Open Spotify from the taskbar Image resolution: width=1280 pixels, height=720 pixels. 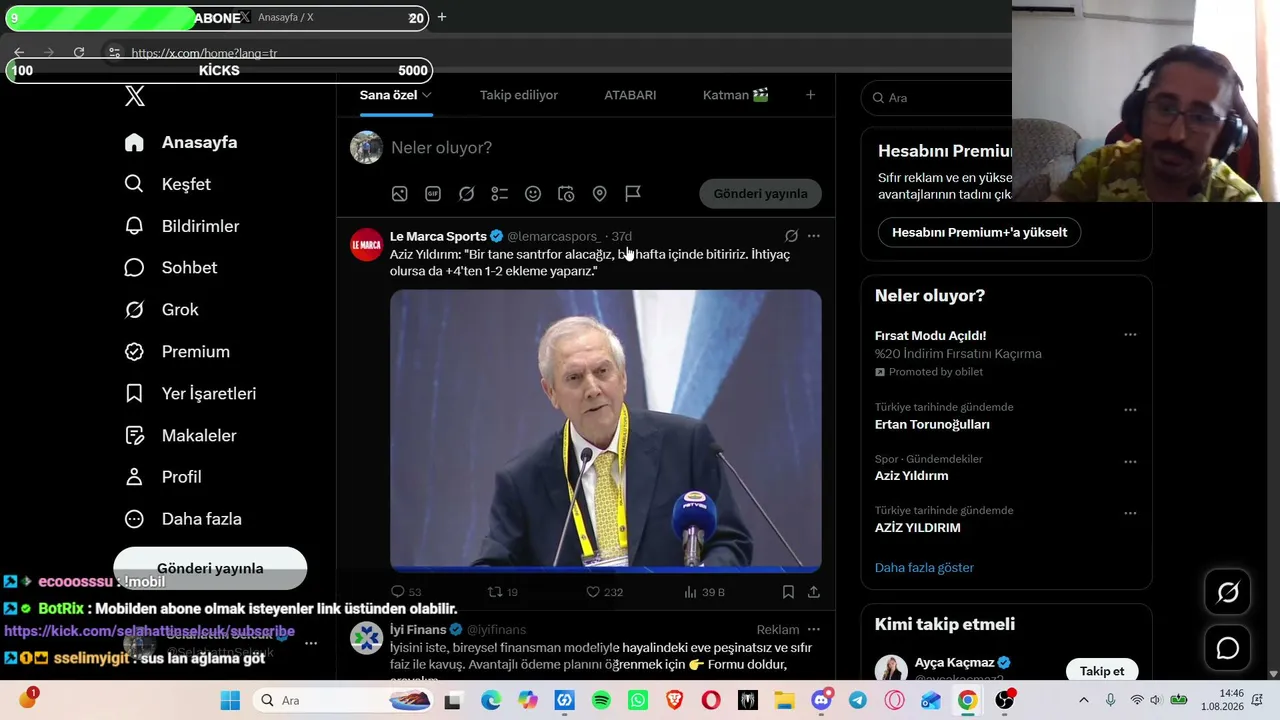pos(601,701)
